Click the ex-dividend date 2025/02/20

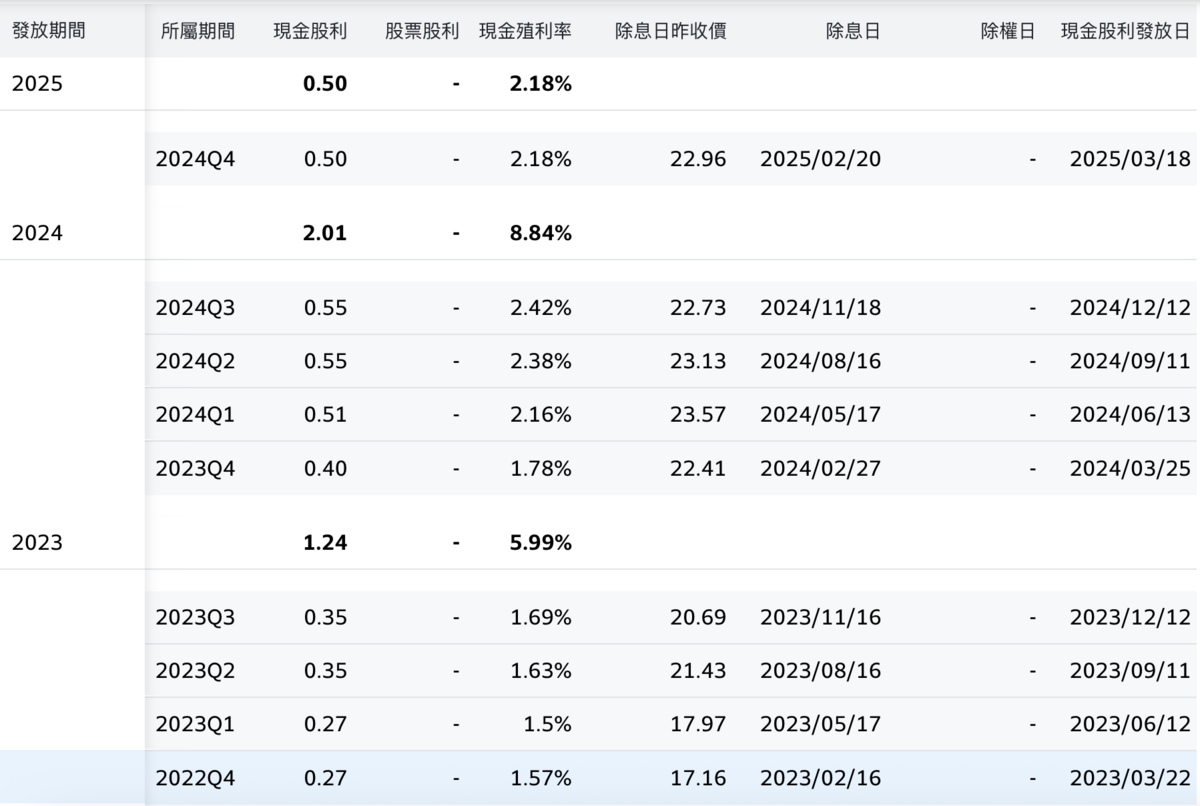click(x=822, y=158)
